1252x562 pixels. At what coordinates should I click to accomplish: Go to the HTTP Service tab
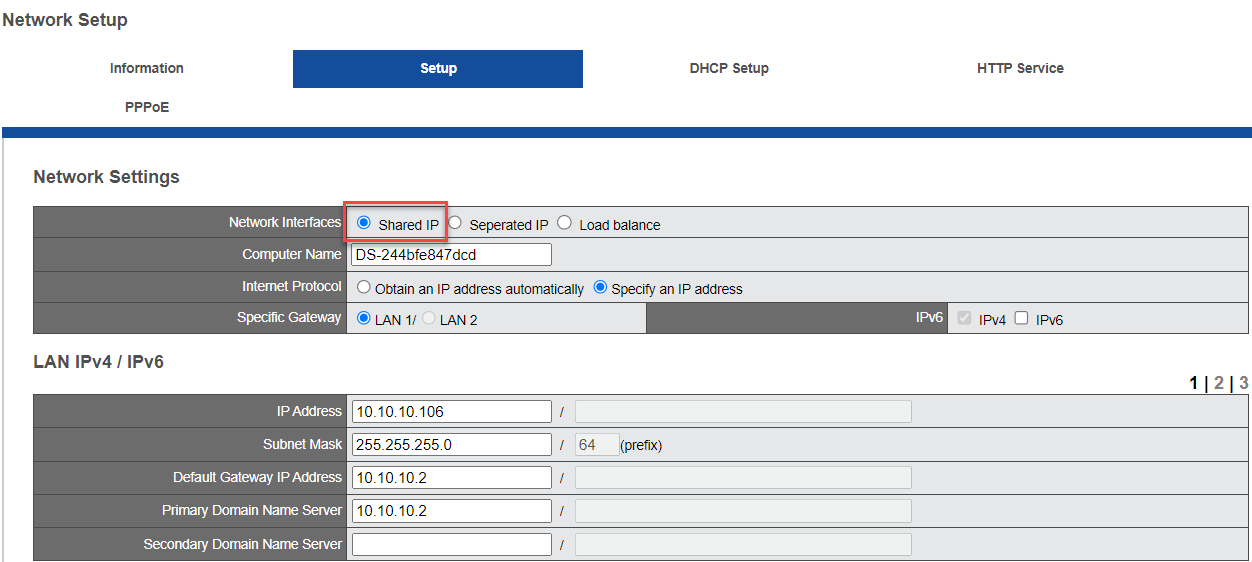(1020, 69)
